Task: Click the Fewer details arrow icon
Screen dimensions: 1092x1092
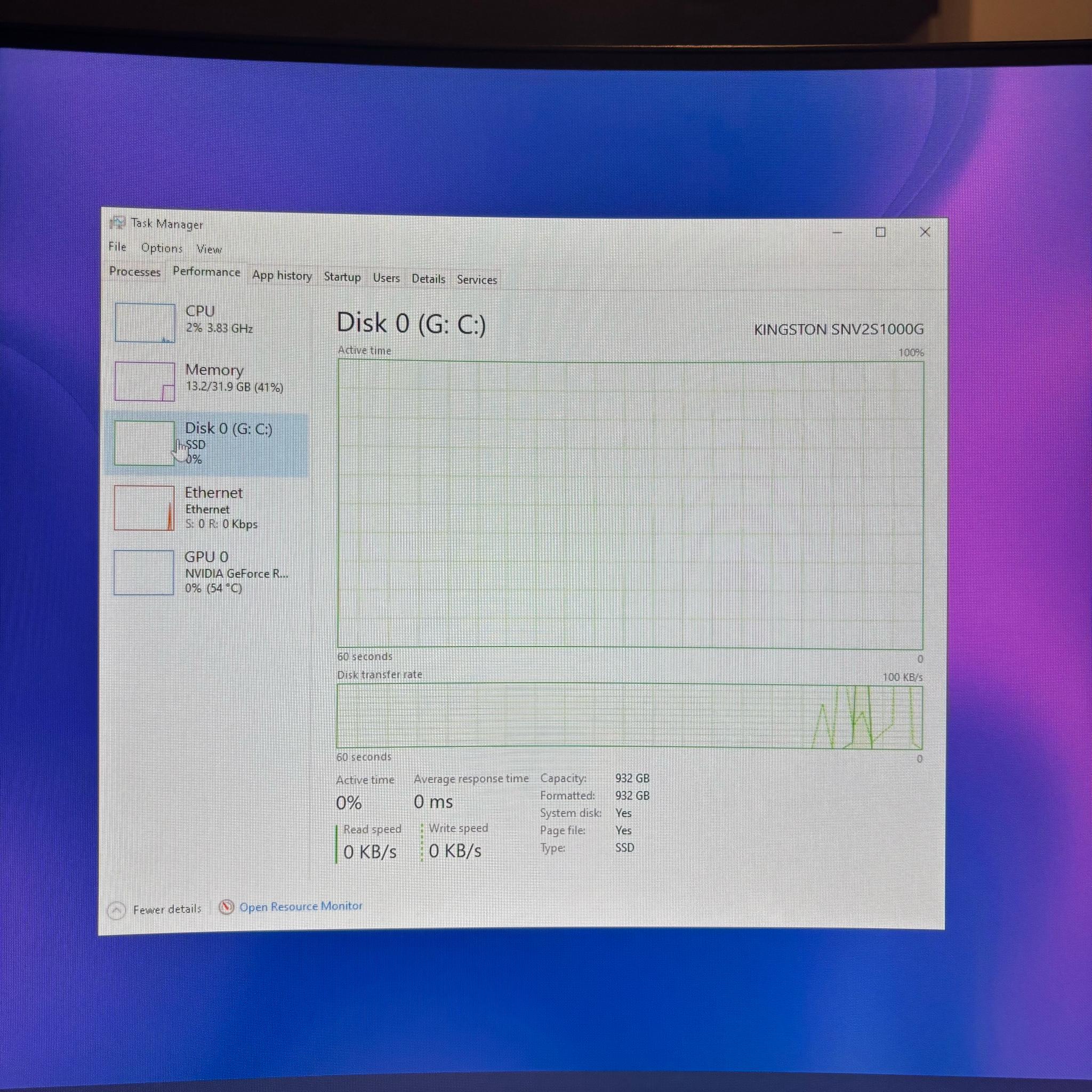Action: coord(116,910)
